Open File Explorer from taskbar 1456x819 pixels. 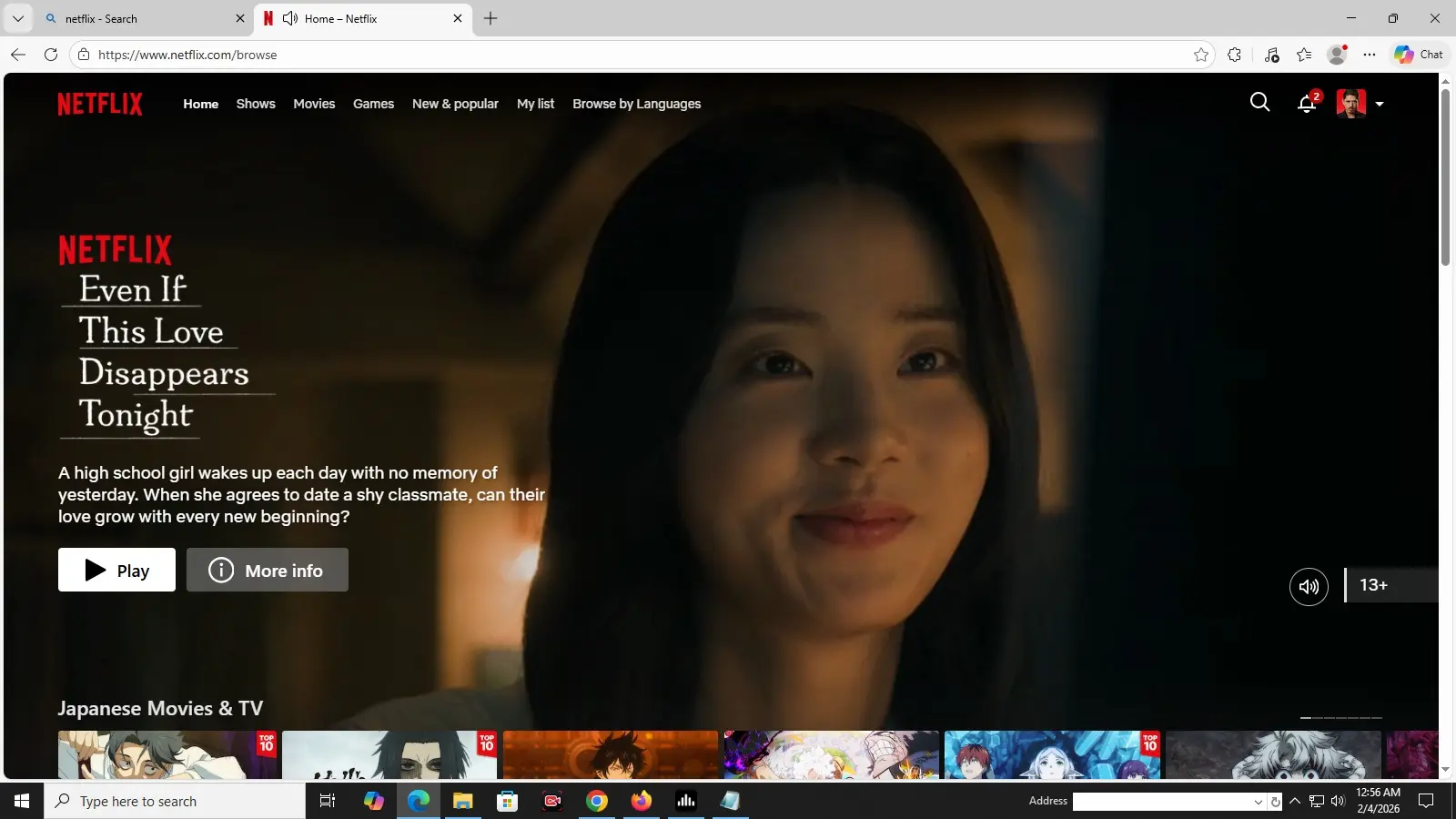tap(463, 801)
